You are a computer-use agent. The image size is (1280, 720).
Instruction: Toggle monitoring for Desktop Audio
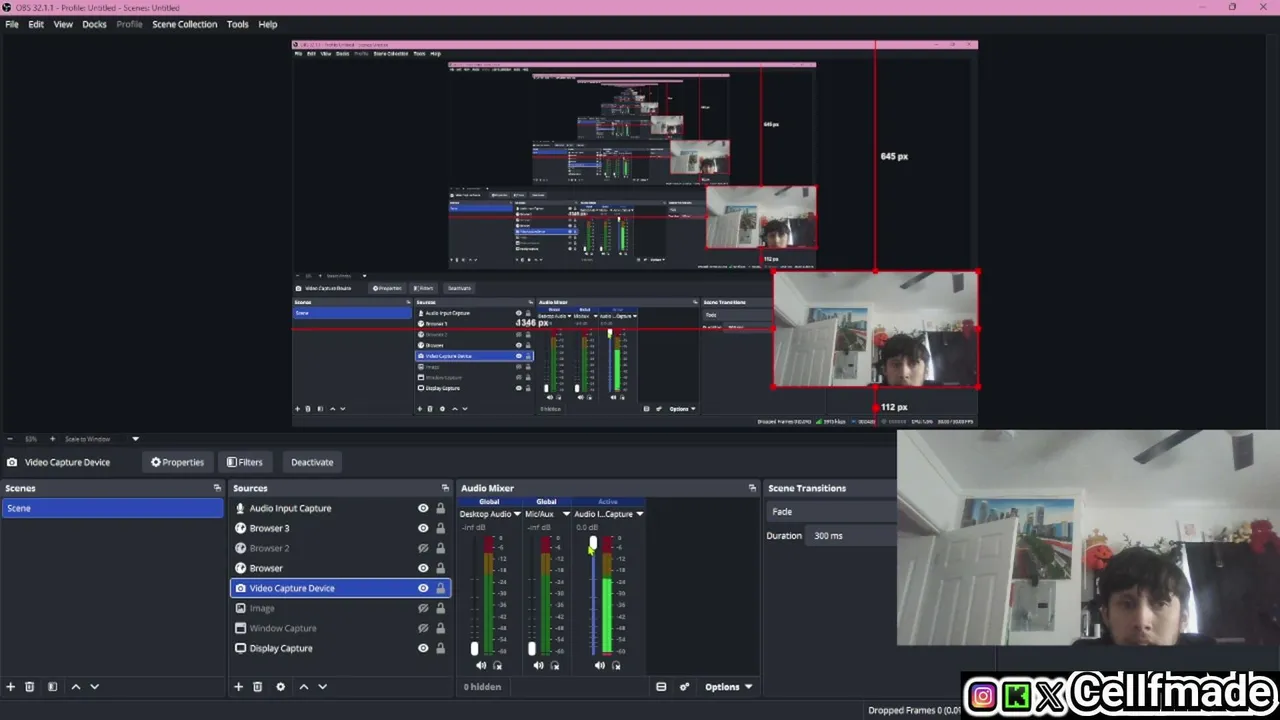pos(498,665)
